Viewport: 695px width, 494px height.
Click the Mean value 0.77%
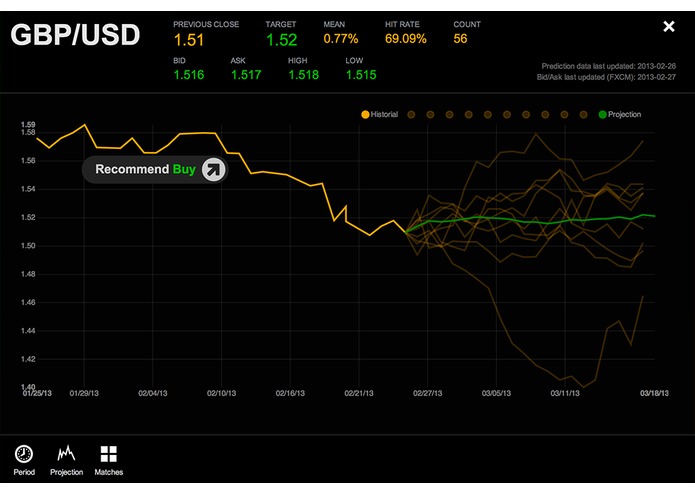341,39
